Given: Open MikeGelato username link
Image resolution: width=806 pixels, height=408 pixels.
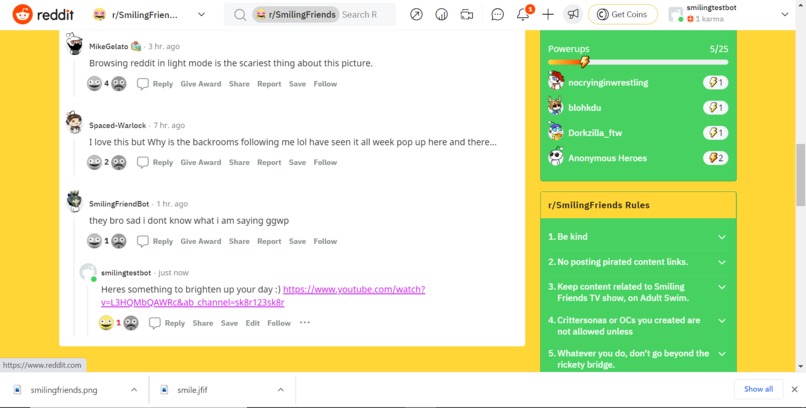Looking at the screenshot, I should click(108, 46).
